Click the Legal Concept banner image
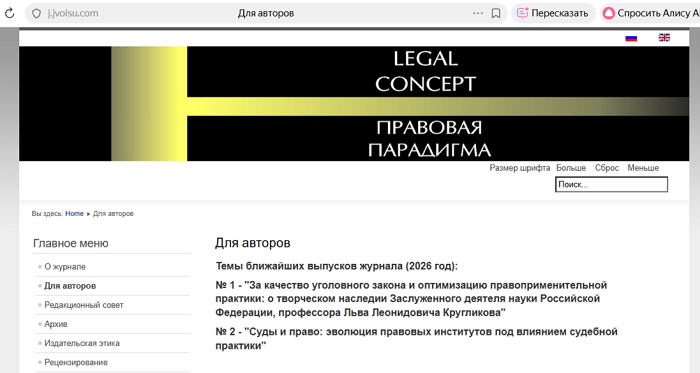This screenshot has width=700, height=373. pyautogui.click(x=354, y=104)
